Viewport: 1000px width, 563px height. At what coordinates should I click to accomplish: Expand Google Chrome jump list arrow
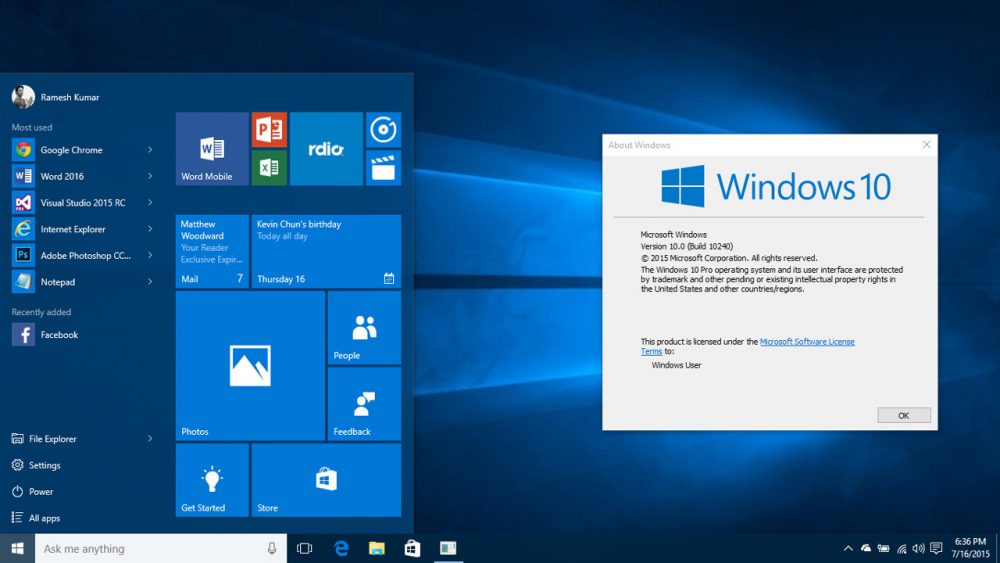(x=151, y=150)
